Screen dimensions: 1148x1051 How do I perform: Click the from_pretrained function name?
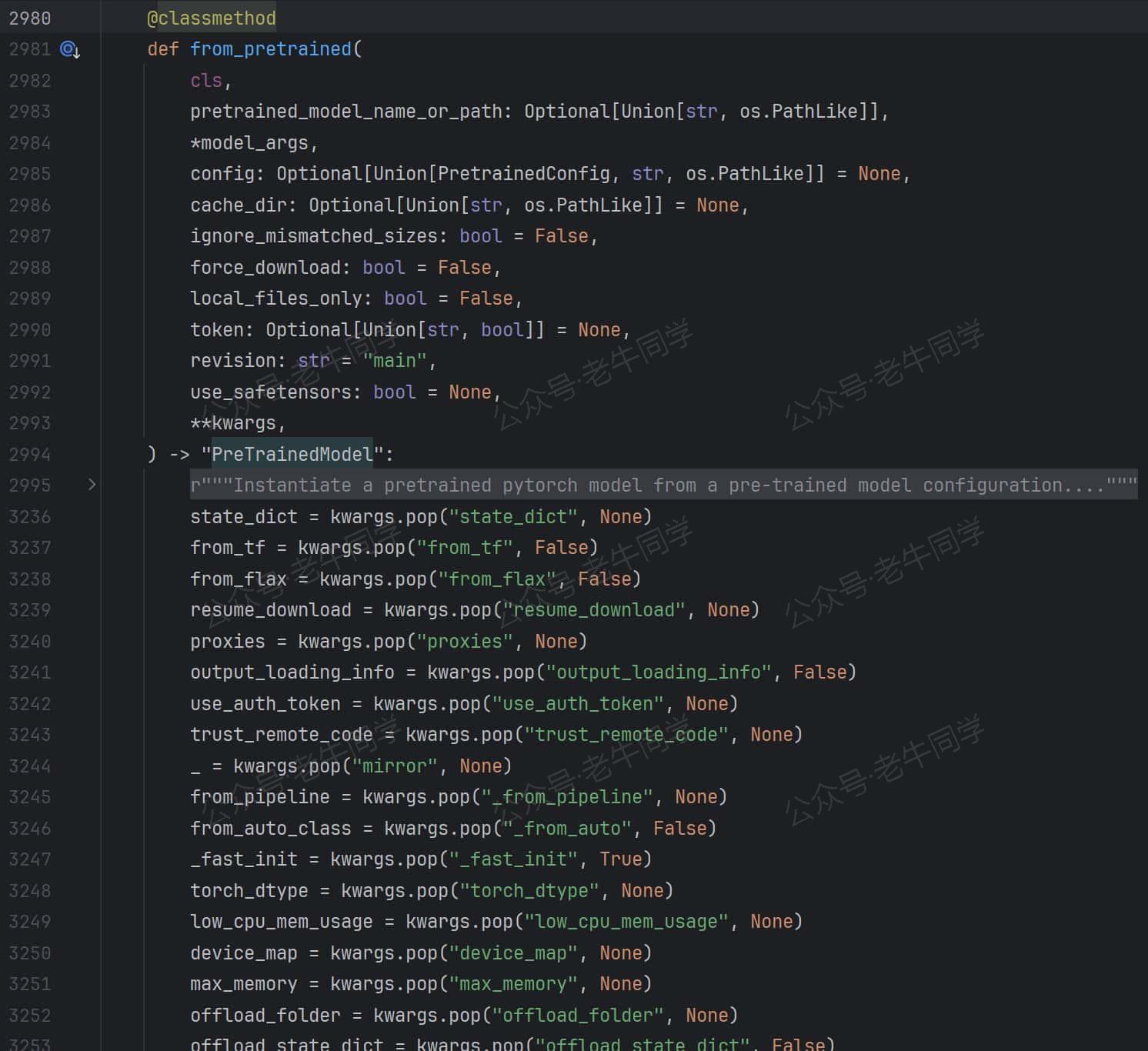pyautogui.click(x=270, y=49)
